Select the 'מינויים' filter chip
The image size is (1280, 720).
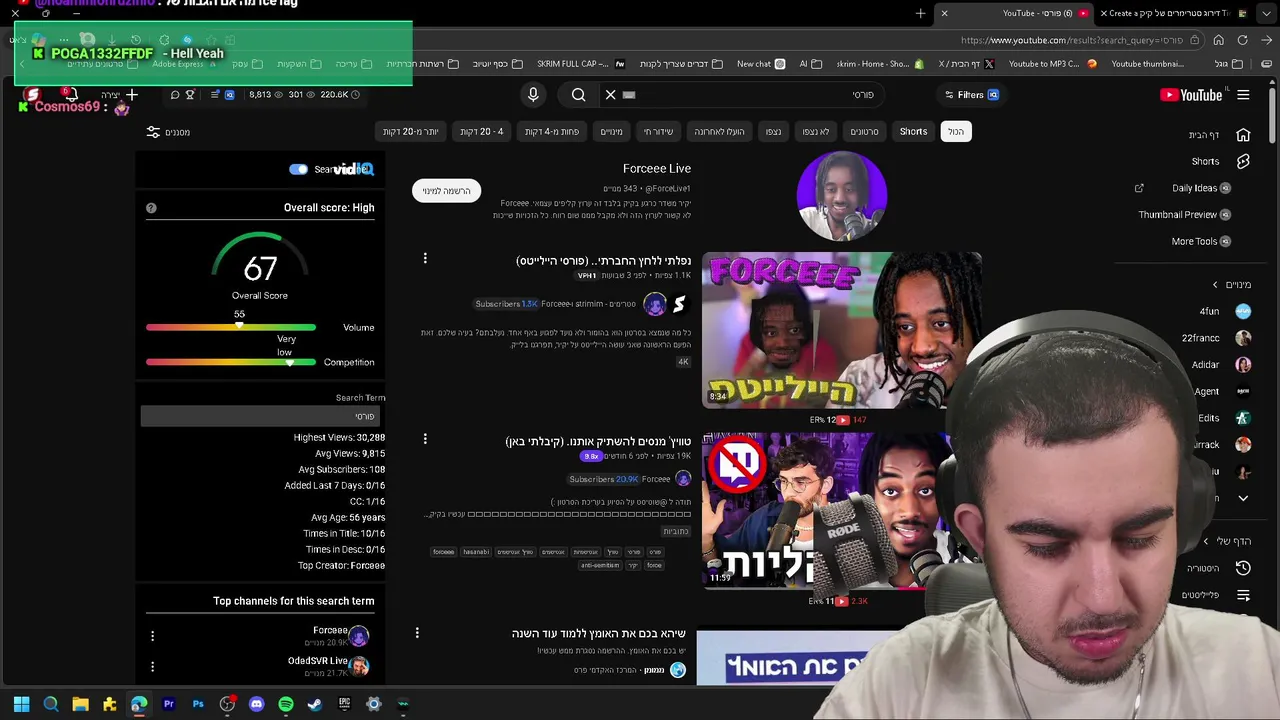pos(611,131)
